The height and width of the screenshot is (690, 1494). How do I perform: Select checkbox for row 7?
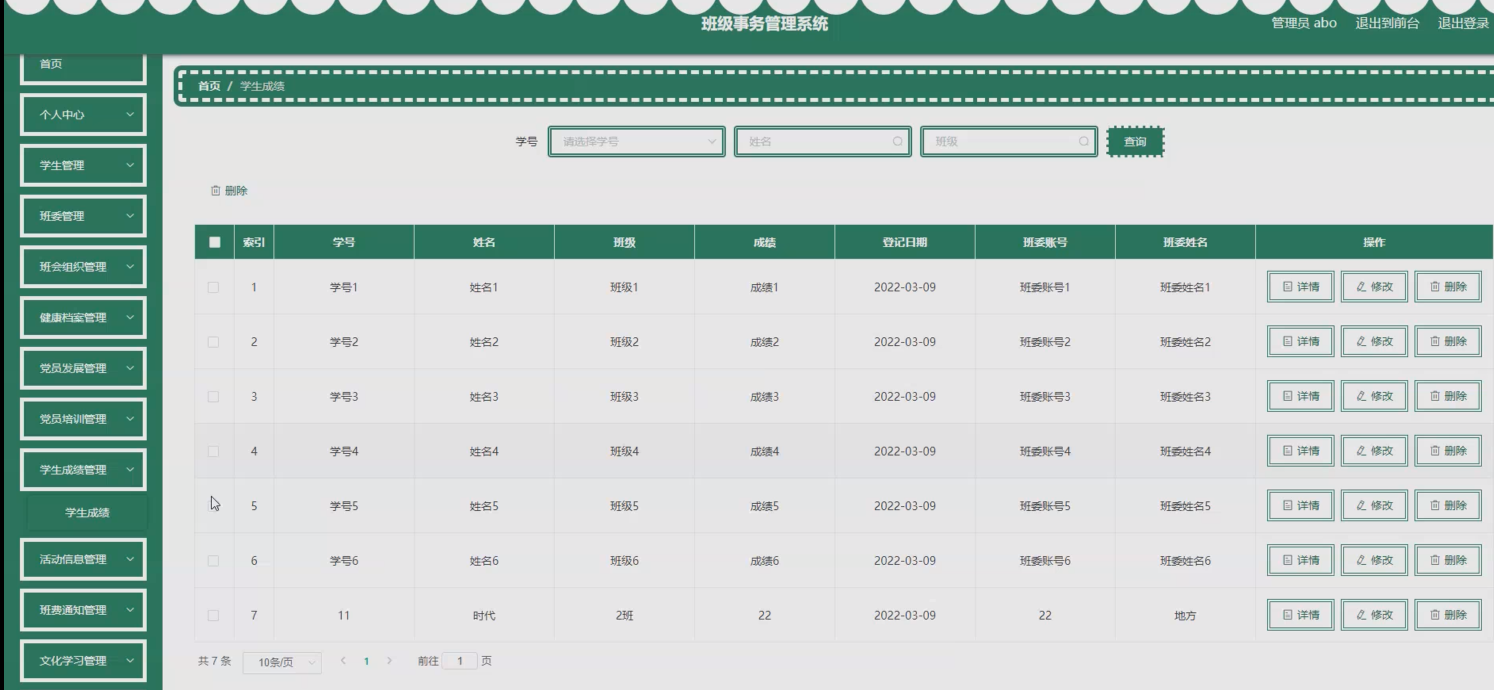[213, 615]
